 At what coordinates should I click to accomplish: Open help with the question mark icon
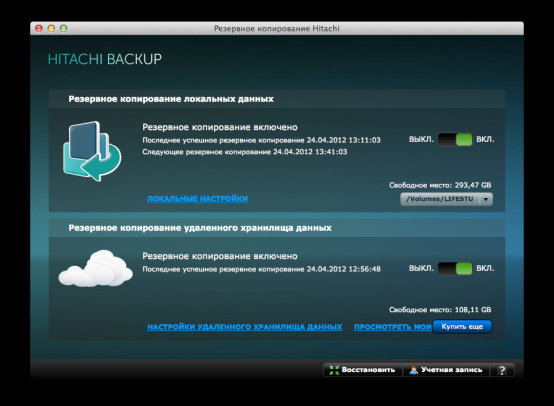click(x=502, y=370)
